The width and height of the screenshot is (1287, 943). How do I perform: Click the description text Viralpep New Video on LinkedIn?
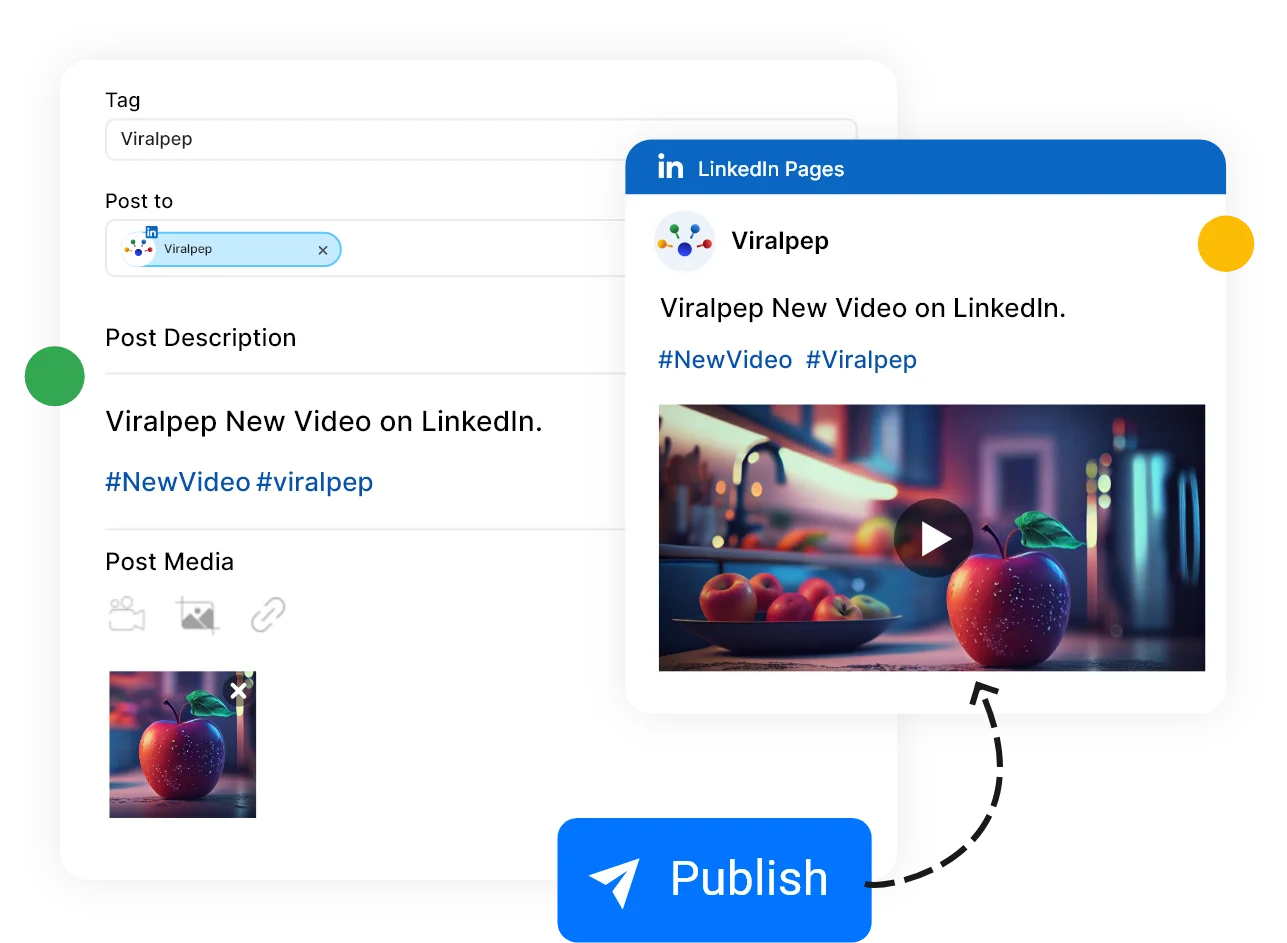[x=324, y=421]
